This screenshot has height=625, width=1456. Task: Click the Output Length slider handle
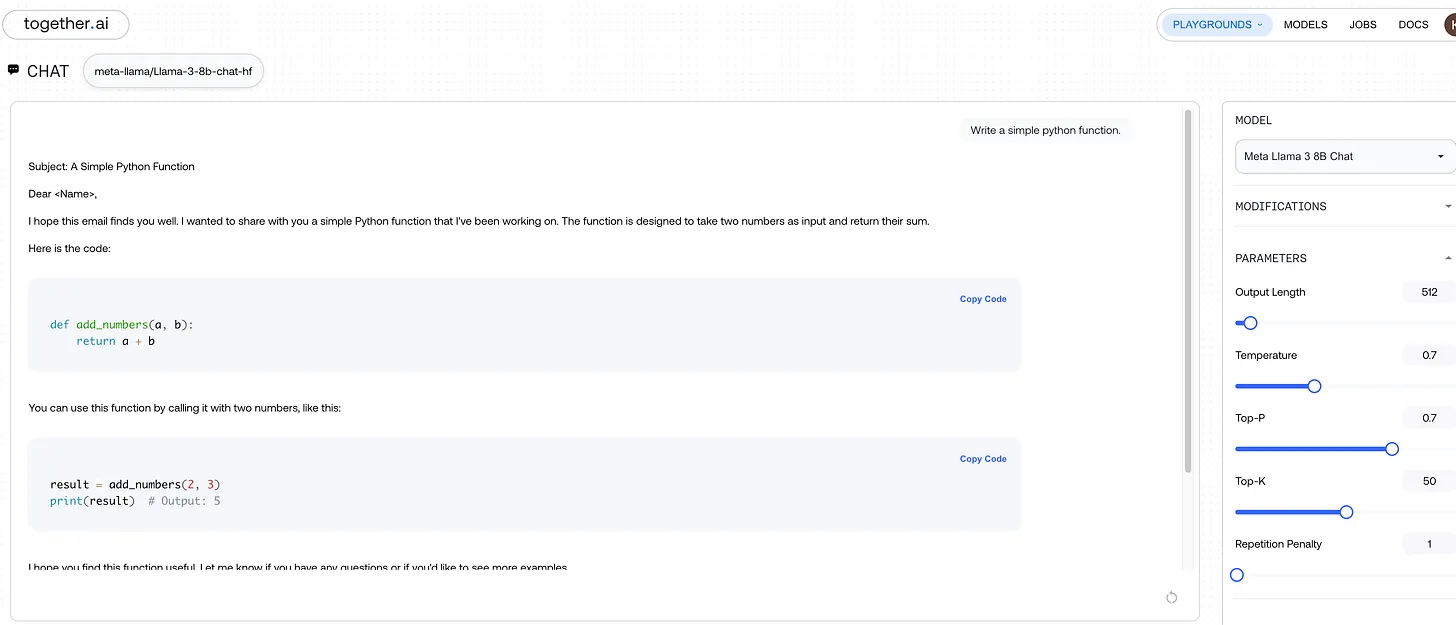click(1249, 323)
